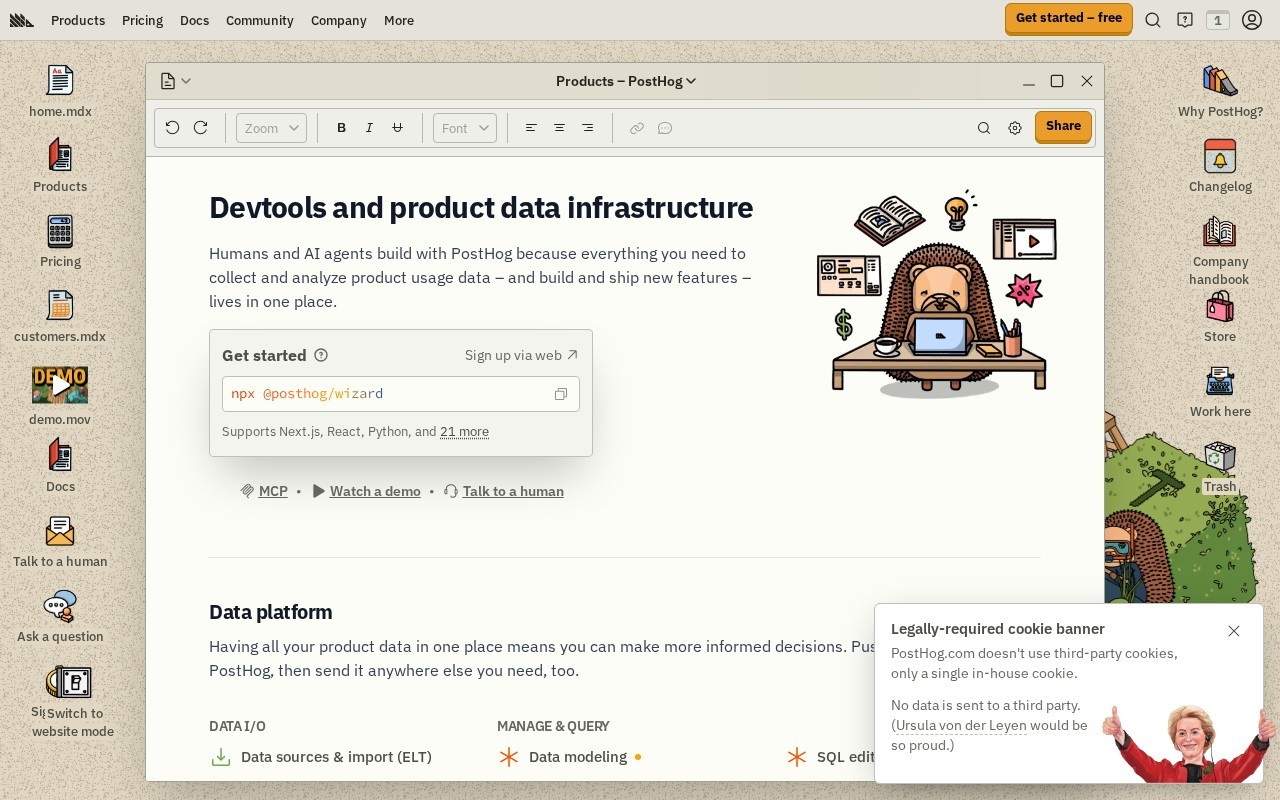
Task: Add a comment using the toolbar
Action: 664,128
